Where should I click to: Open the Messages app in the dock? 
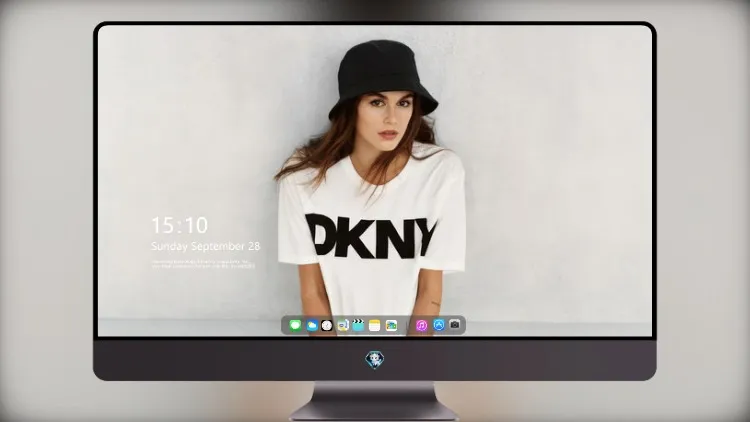point(295,325)
